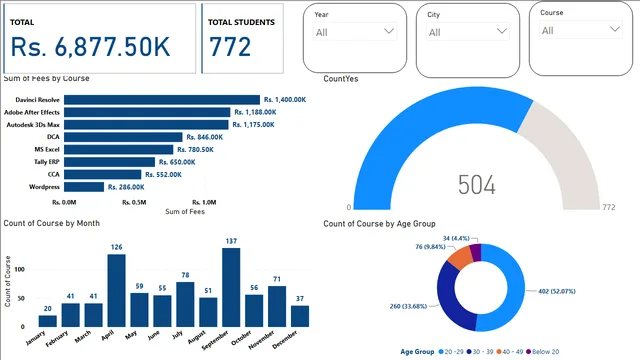
Task: Click the 'Age Group' legend title
Action: [417, 351]
